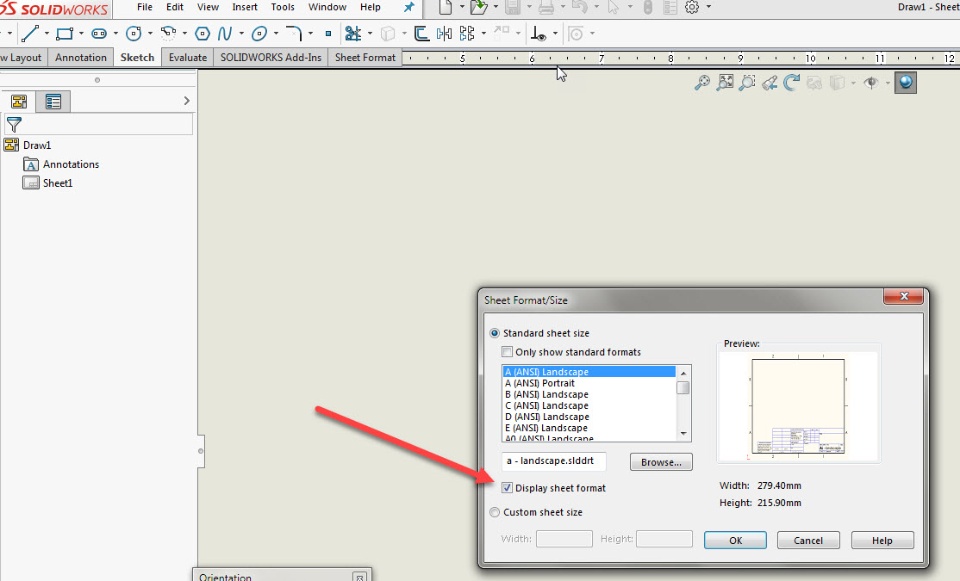
Task: Uncheck Display sheet format checkbox
Action: (507, 488)
